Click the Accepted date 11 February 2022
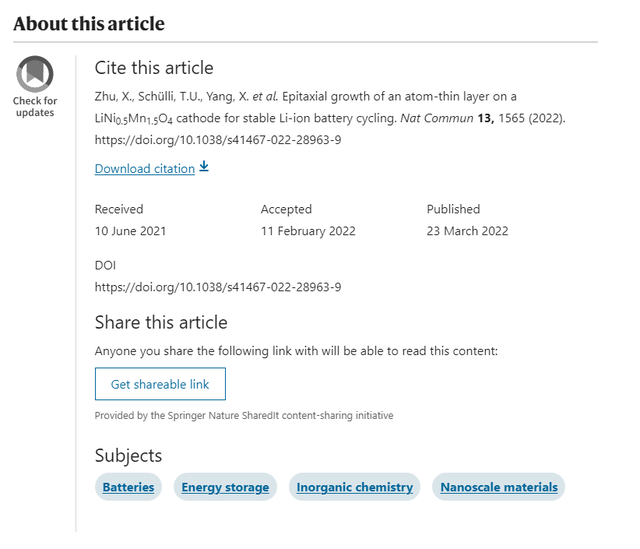Viewport: 640px width, 549px height. pyautogui.click(x=308, y=231)
